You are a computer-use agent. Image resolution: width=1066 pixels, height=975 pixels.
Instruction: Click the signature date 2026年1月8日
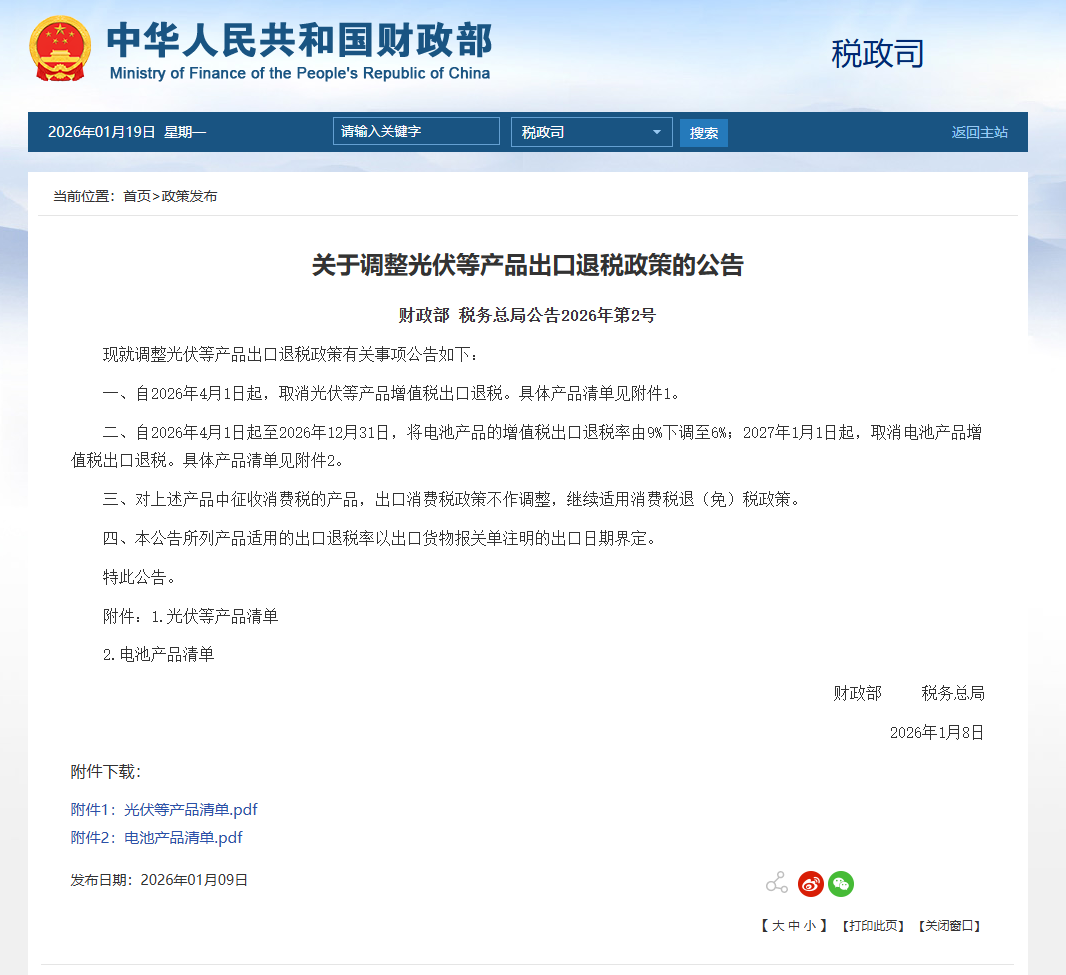pyautogui.click(x=937, y=732)
